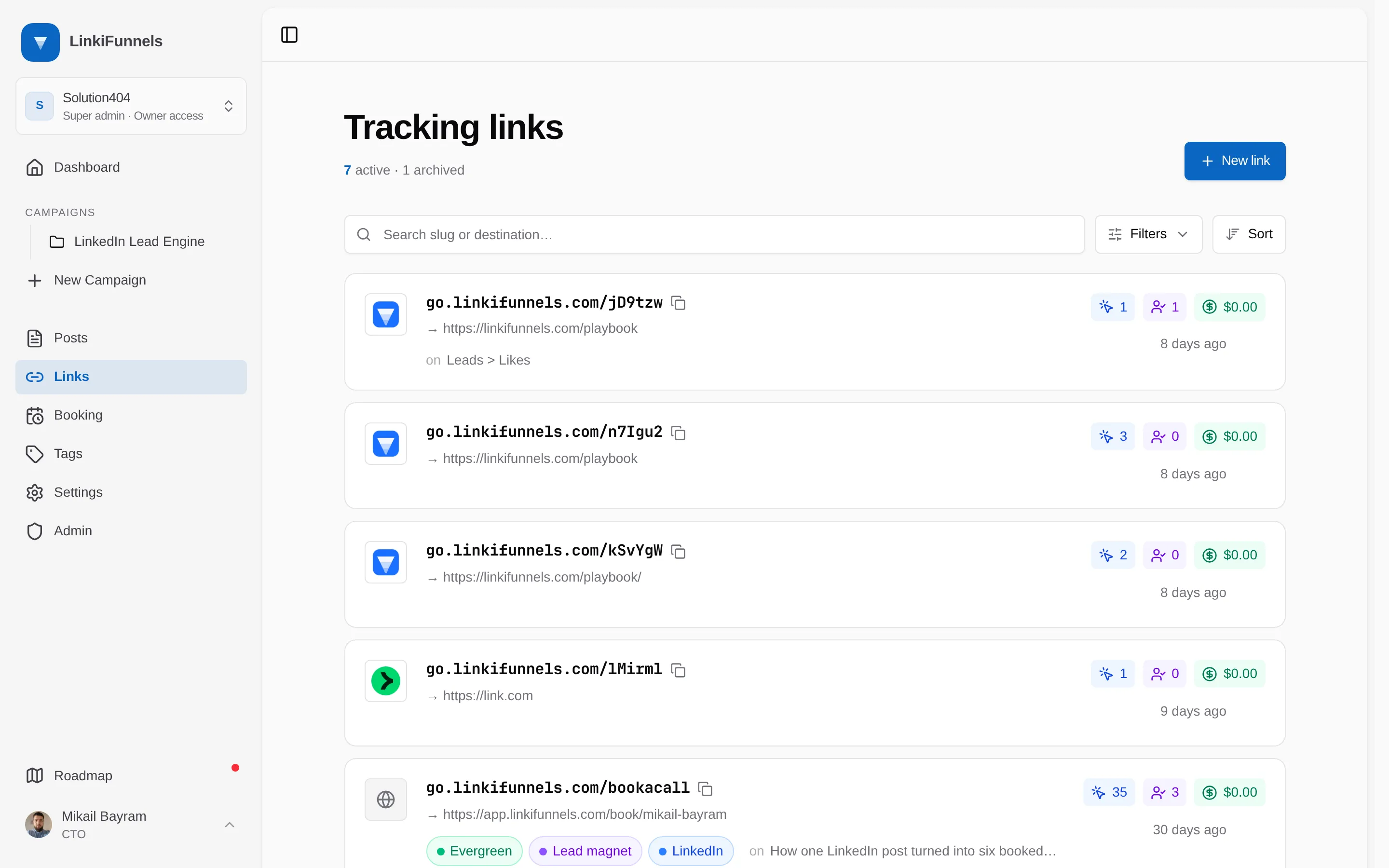Expand the Solution404 workspace switcher

click(132, 106)
